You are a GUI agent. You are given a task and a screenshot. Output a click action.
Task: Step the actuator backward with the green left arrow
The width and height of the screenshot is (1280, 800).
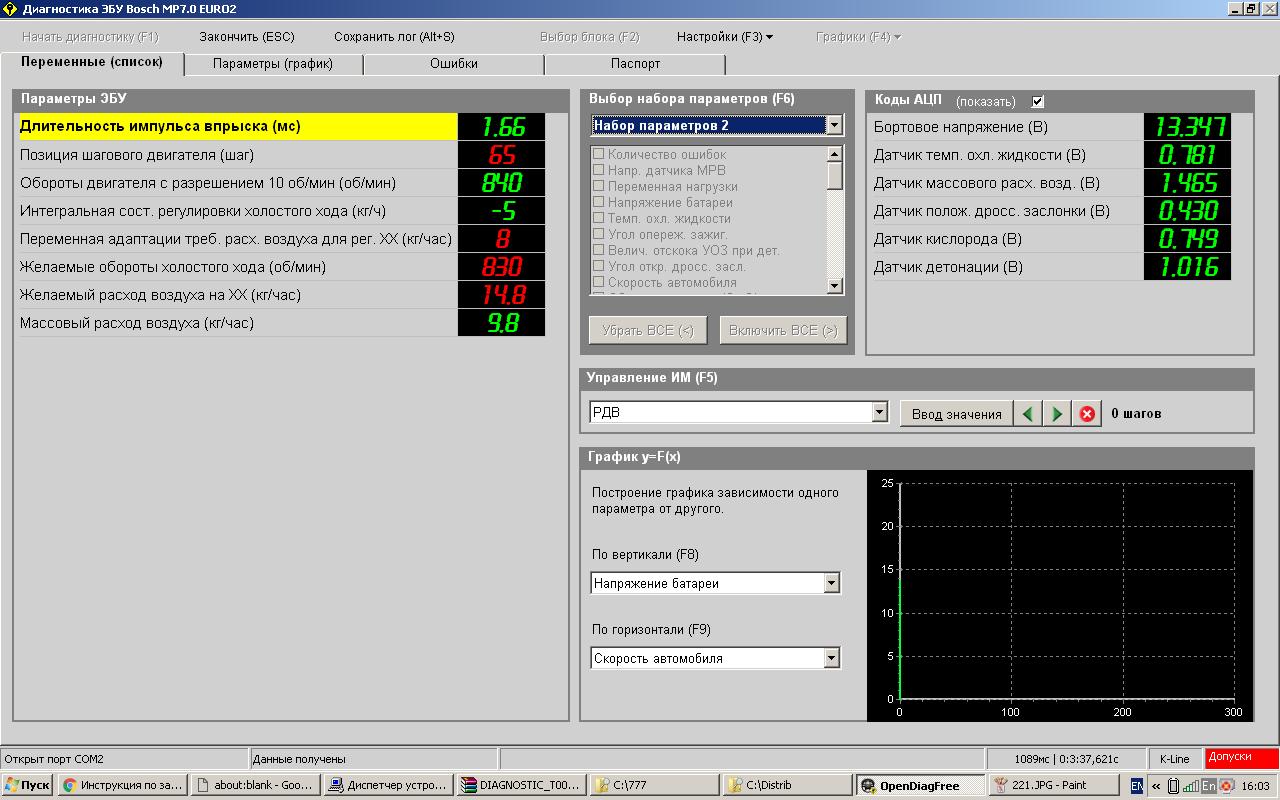click(x=1027, y=414)
